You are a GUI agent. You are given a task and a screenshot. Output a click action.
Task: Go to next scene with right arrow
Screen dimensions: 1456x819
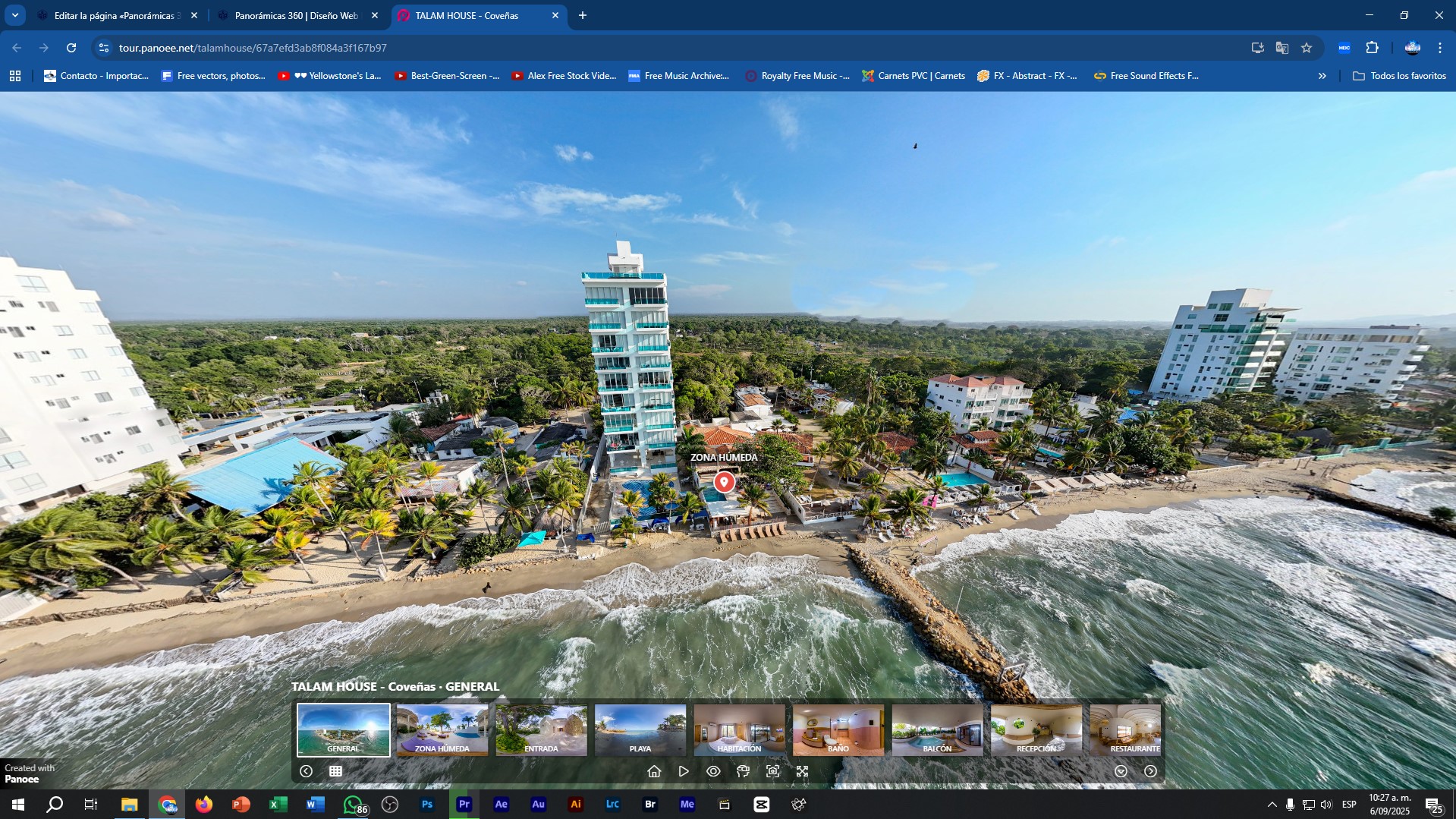point(1150,771)
